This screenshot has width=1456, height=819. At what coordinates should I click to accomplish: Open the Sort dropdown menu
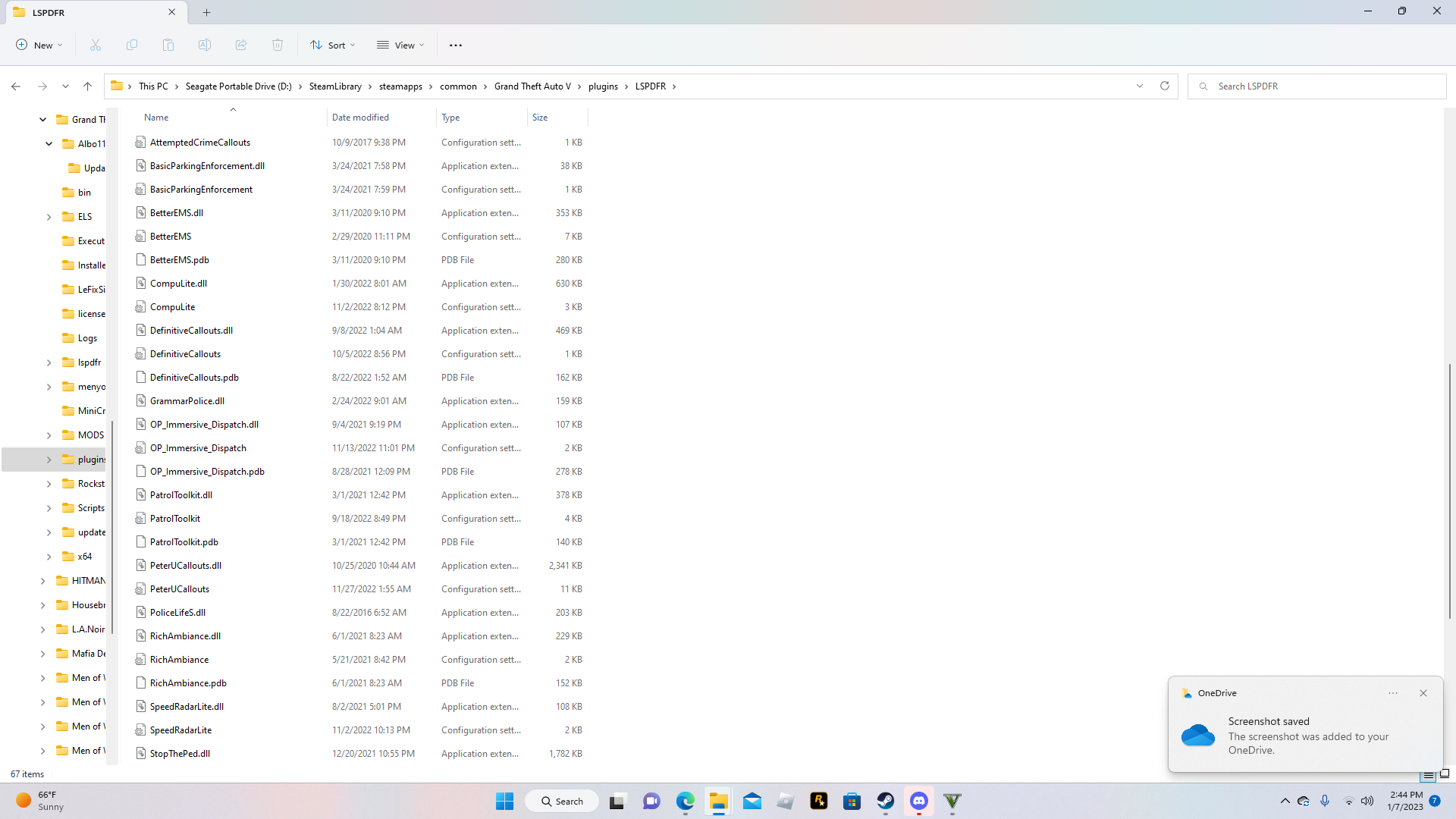[x=333, y=45]
